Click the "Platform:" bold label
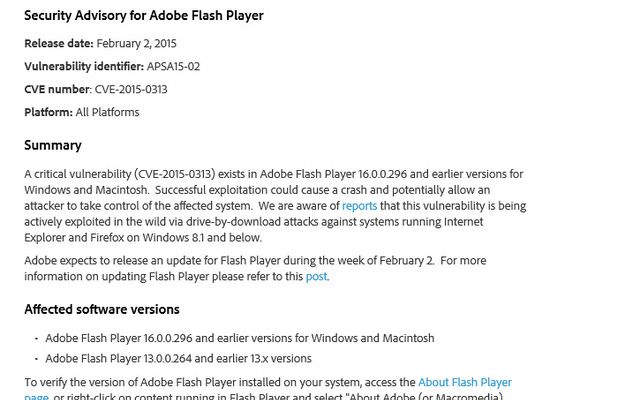 pos(49,112)
